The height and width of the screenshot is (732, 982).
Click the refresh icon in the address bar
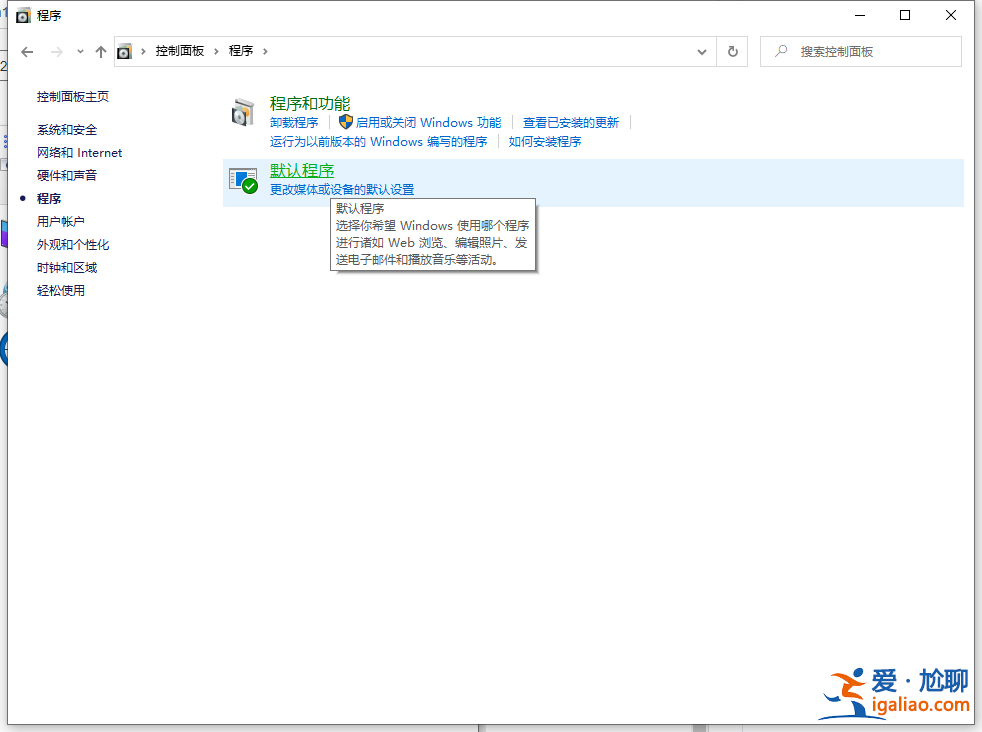point(733,51)
